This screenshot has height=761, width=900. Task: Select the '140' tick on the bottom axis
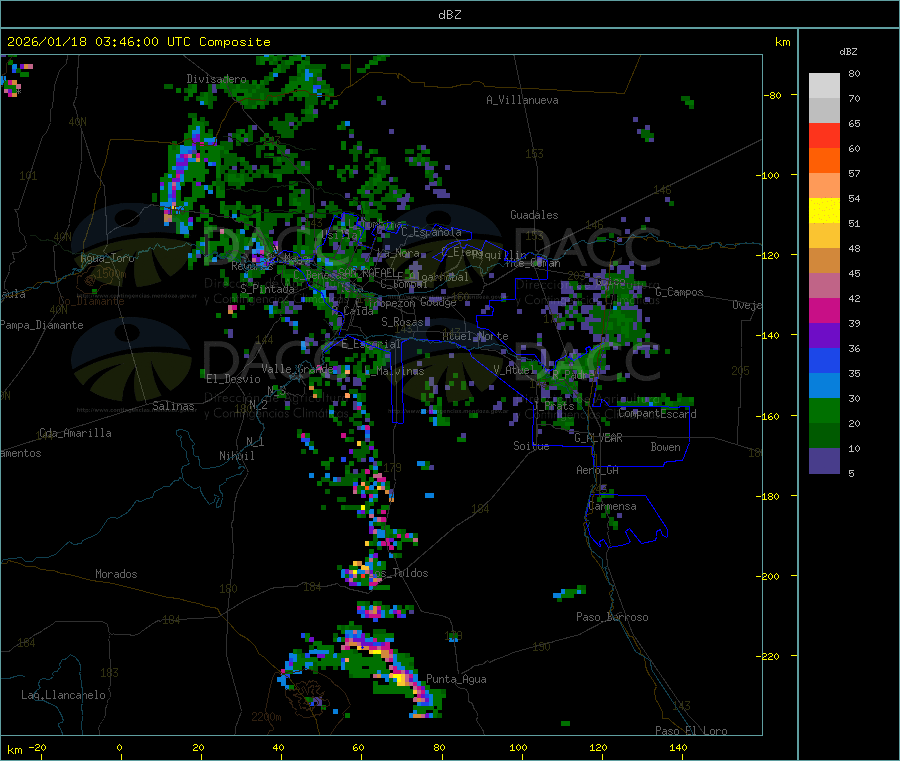(678, 747)
